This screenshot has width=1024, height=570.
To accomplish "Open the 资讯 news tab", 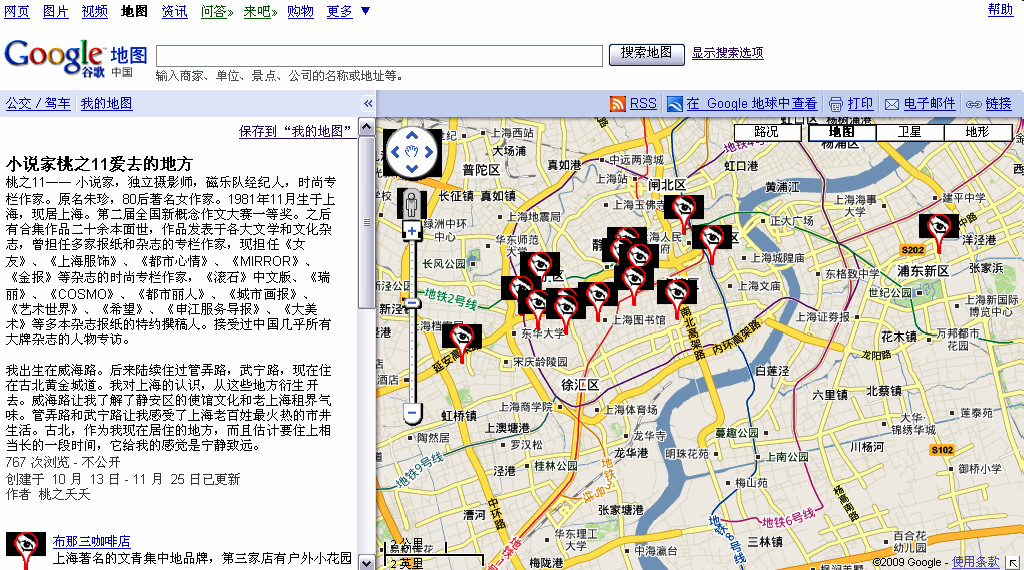I will coord(174,11).
